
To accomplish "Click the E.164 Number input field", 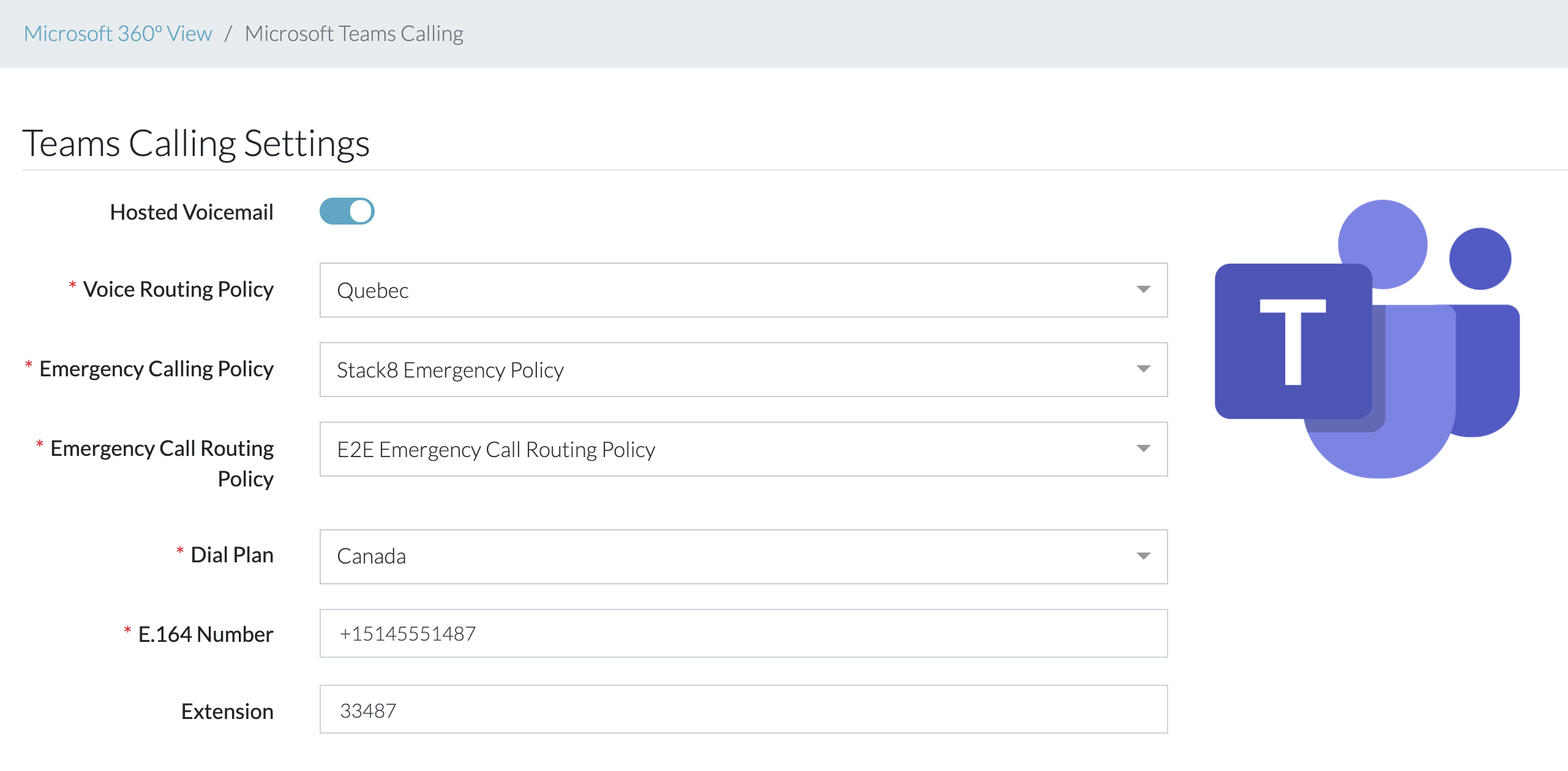I will [x=743, y=633].
